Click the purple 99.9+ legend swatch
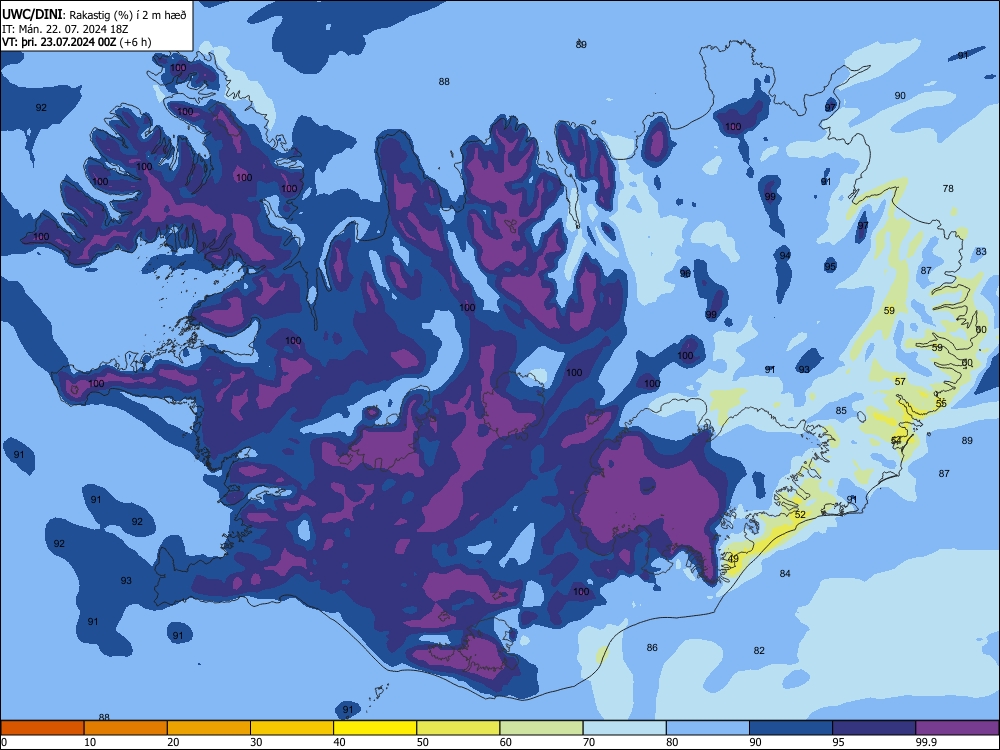Image resolution: width=1000 pixels, height=750 pixels. [x=957, y=728]
